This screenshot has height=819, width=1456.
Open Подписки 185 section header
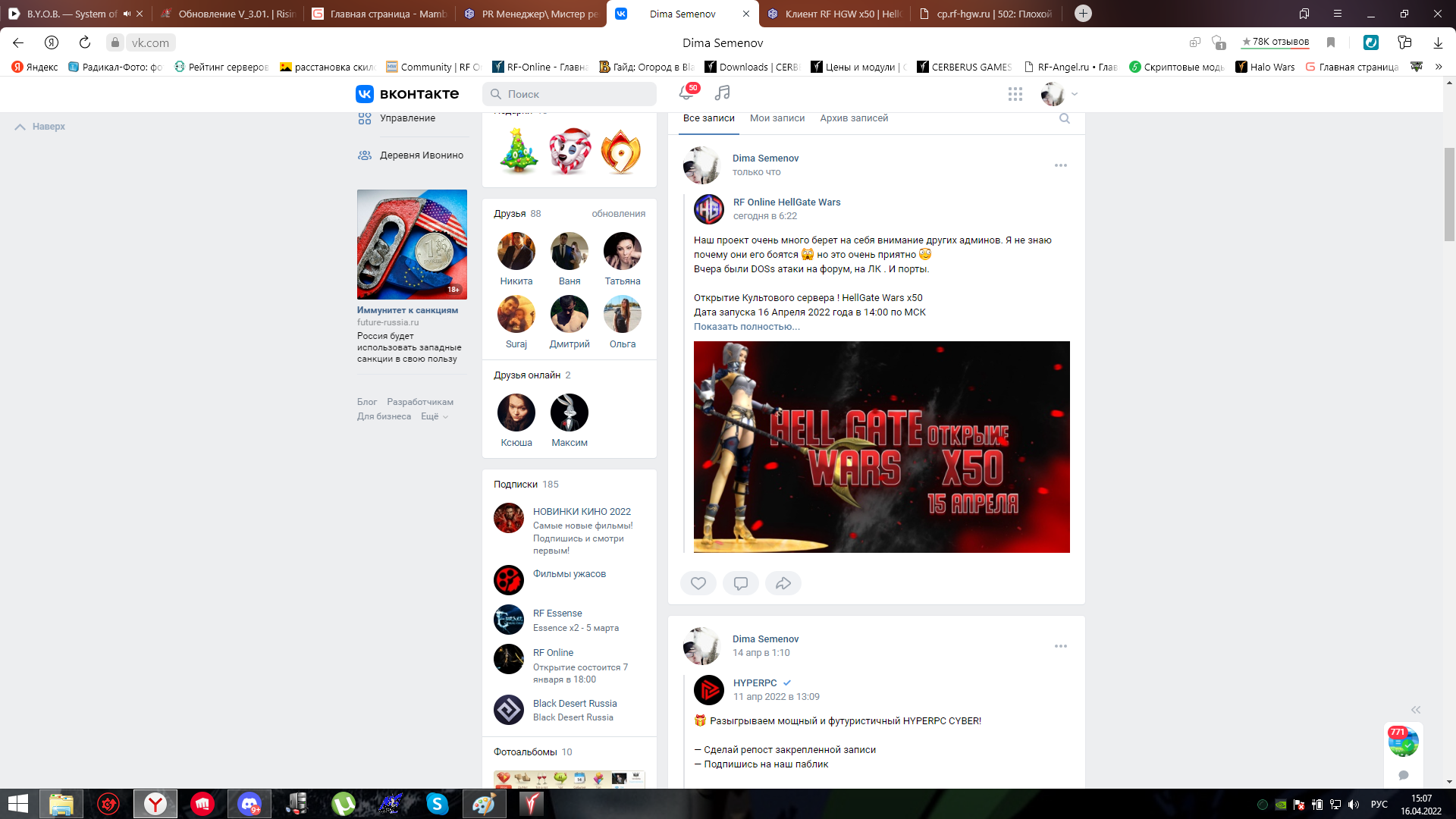click(x=526, y=485)
